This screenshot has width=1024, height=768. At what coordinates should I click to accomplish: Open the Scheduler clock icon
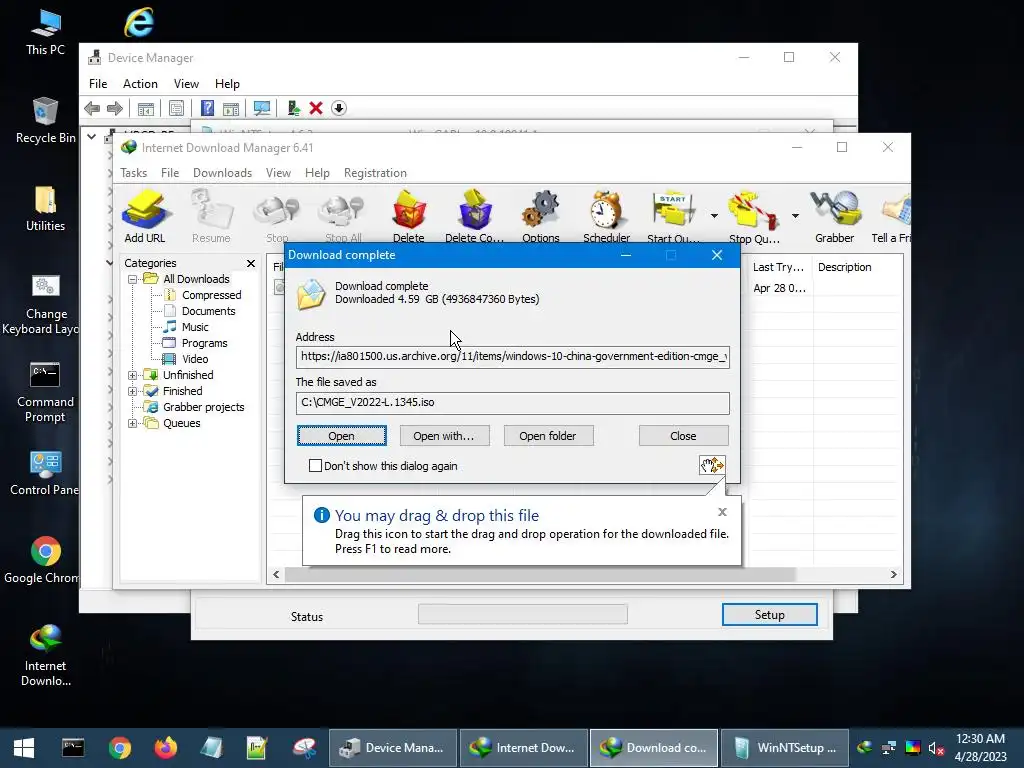click(x=606, y=216)
